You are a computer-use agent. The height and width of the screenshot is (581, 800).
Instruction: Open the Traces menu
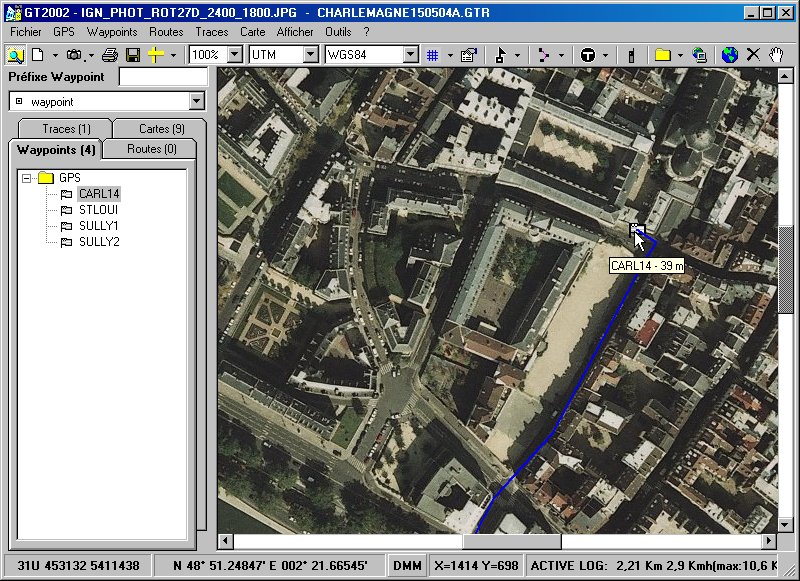211,32
